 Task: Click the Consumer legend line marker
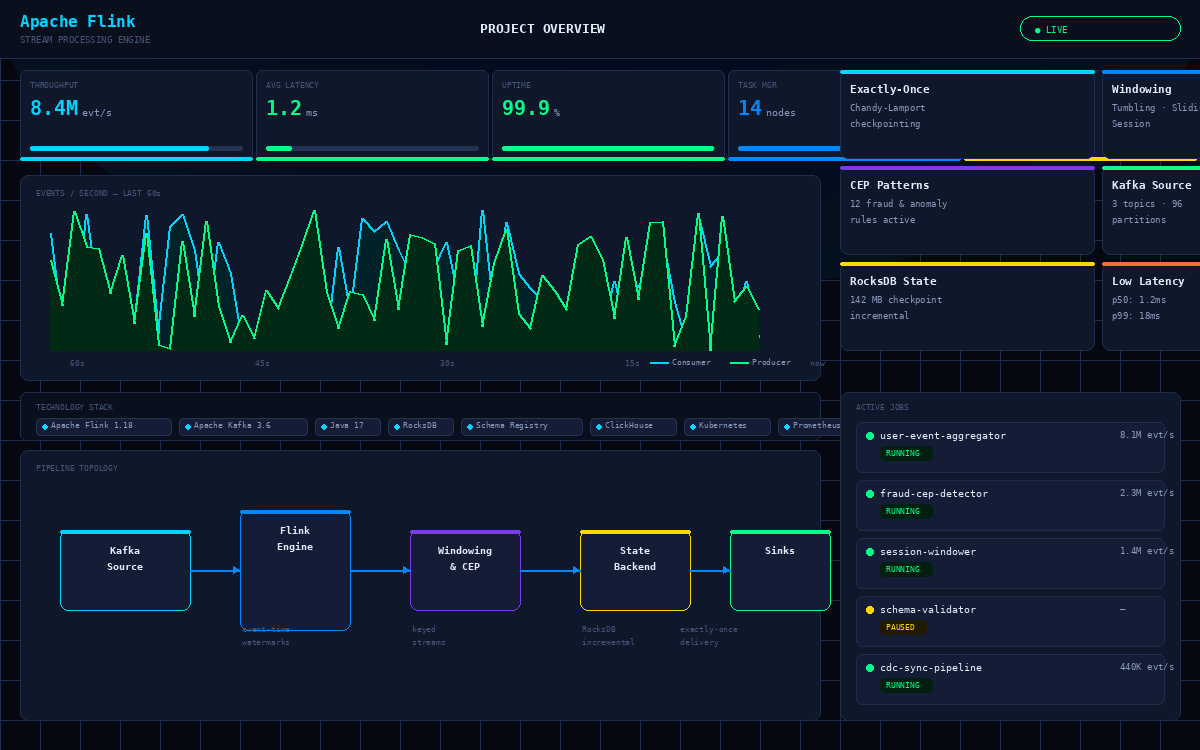tap(660, 363)
